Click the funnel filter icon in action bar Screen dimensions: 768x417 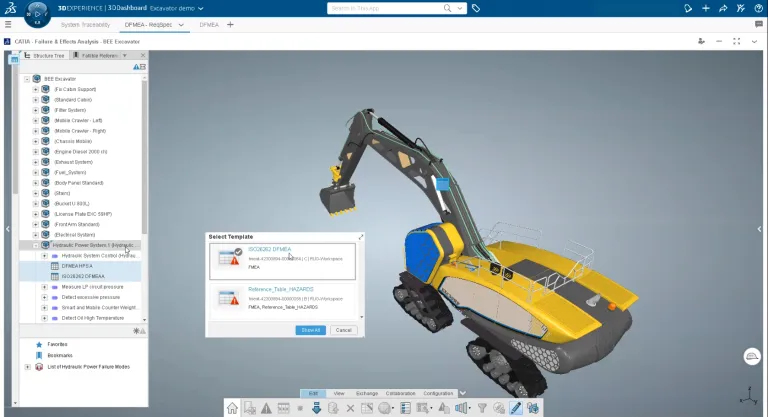click(482, 408)
